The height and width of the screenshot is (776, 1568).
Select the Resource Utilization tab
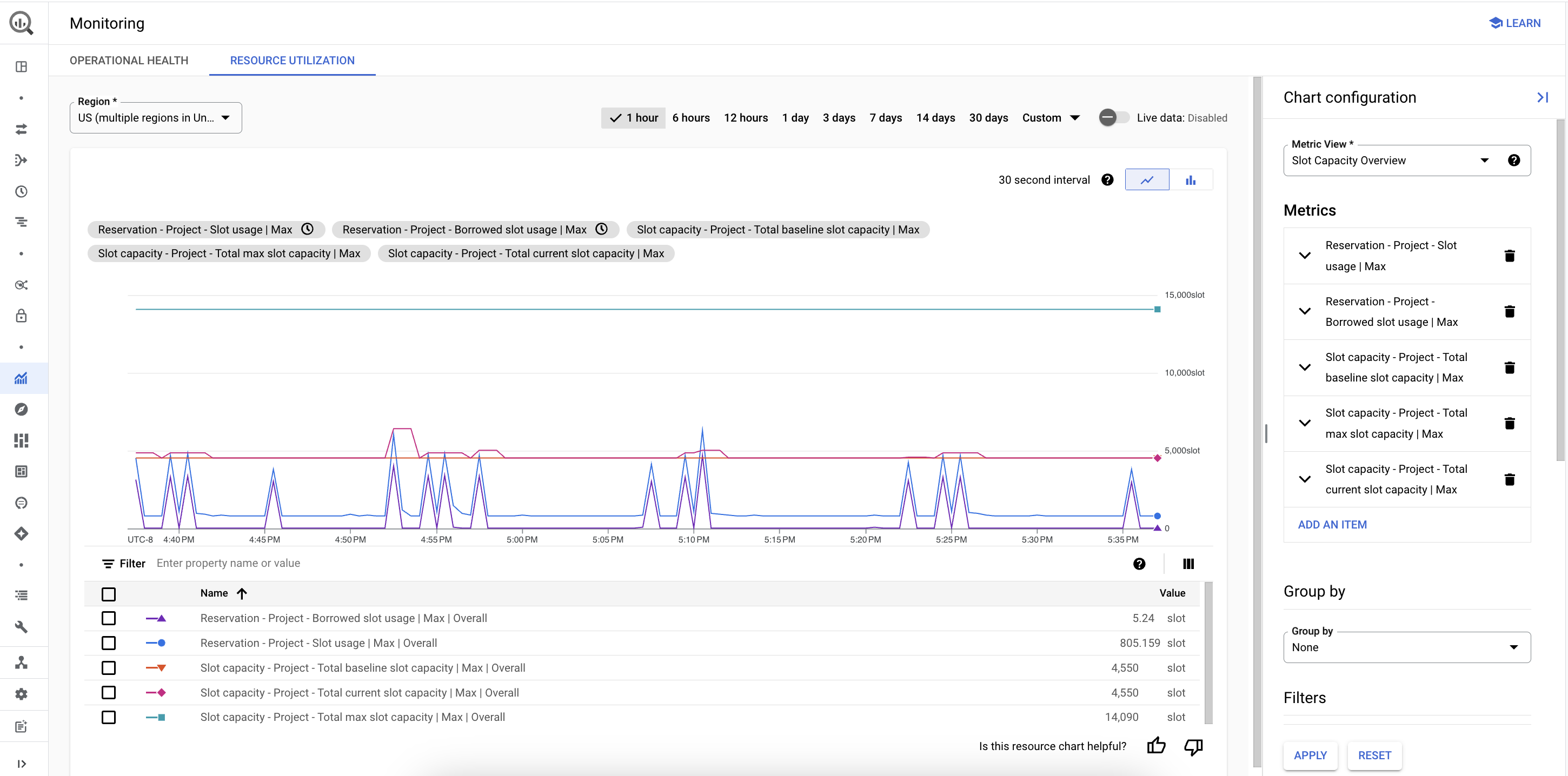tap(292, 61)
